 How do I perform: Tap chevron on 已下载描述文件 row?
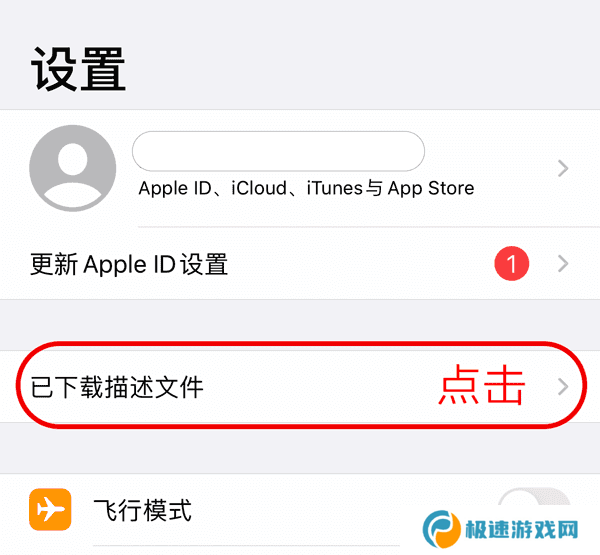click(x=563, y=386)
